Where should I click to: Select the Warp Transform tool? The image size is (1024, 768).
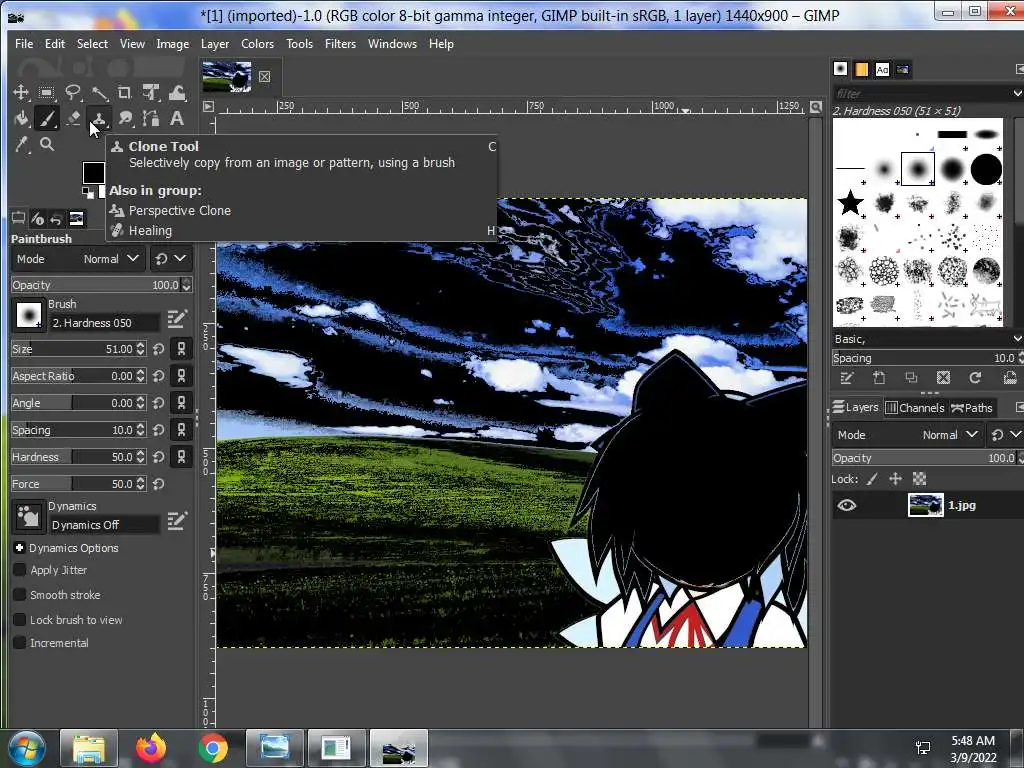177,92
